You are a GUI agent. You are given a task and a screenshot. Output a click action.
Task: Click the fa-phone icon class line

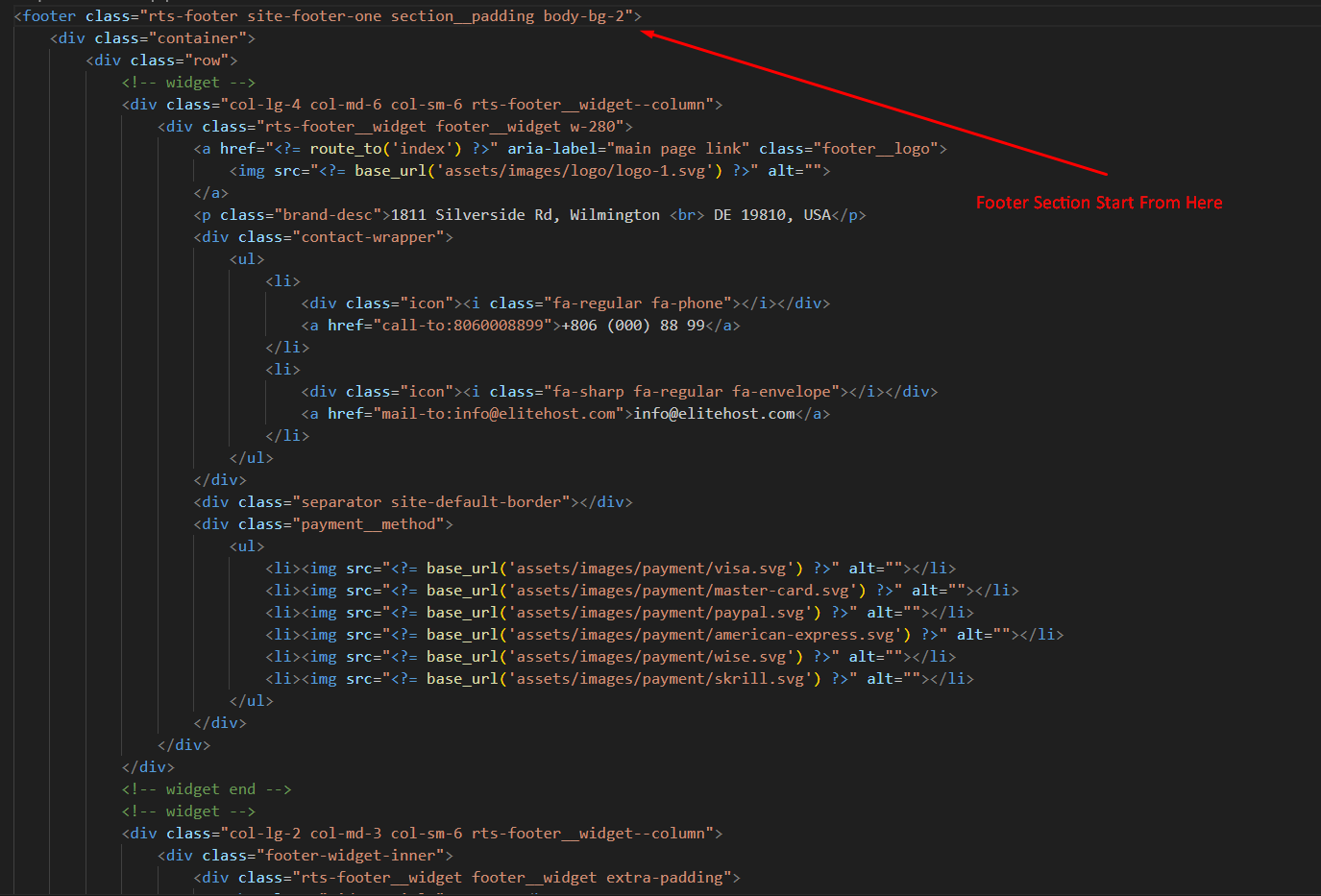point(565,303)
